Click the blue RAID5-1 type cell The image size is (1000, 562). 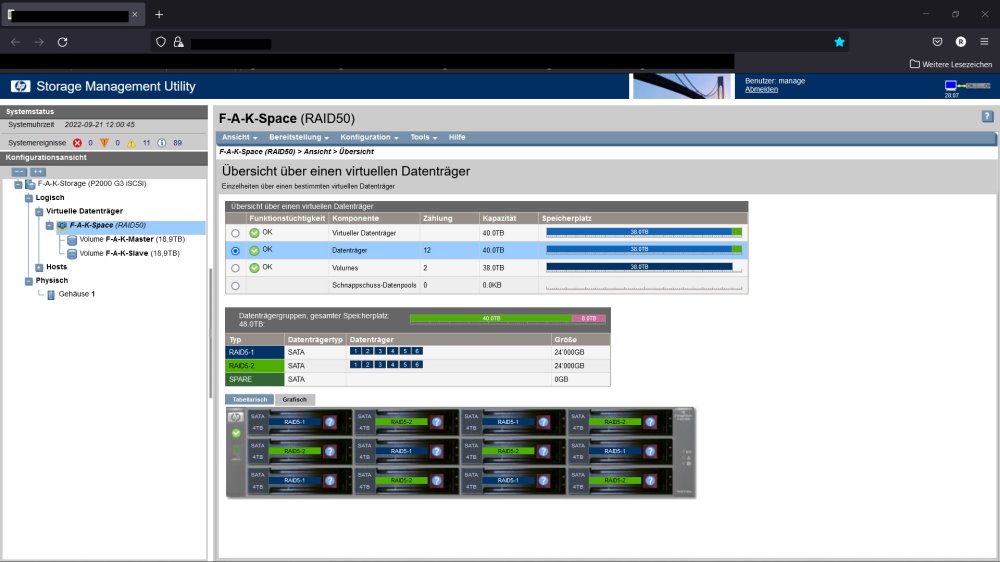(x=255, y=352)
